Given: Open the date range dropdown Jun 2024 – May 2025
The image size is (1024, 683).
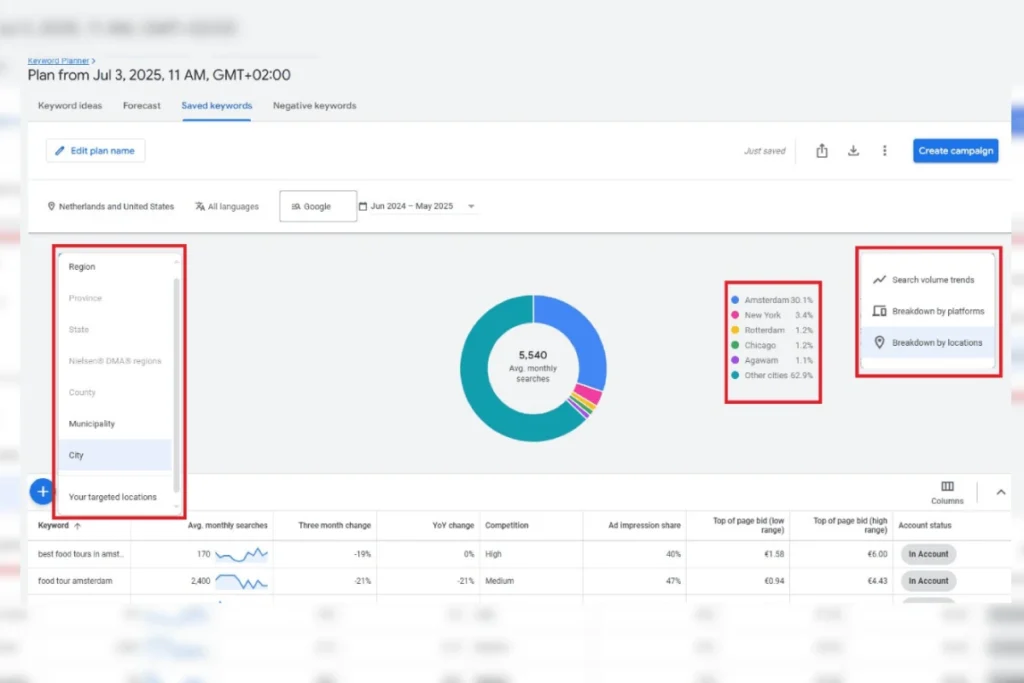Looking at the screenshot, I should pyautogui.click(x=417, y=207).
